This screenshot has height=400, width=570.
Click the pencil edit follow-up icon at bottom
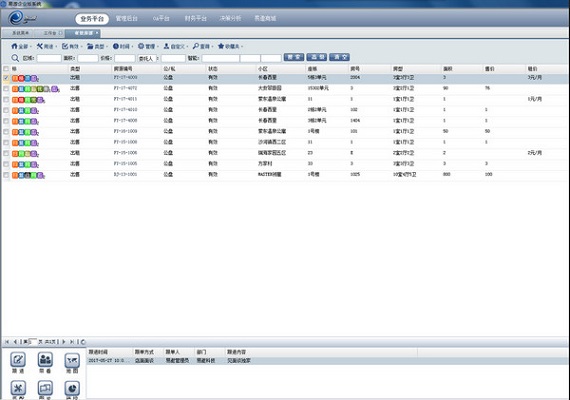tap(18, 360)
